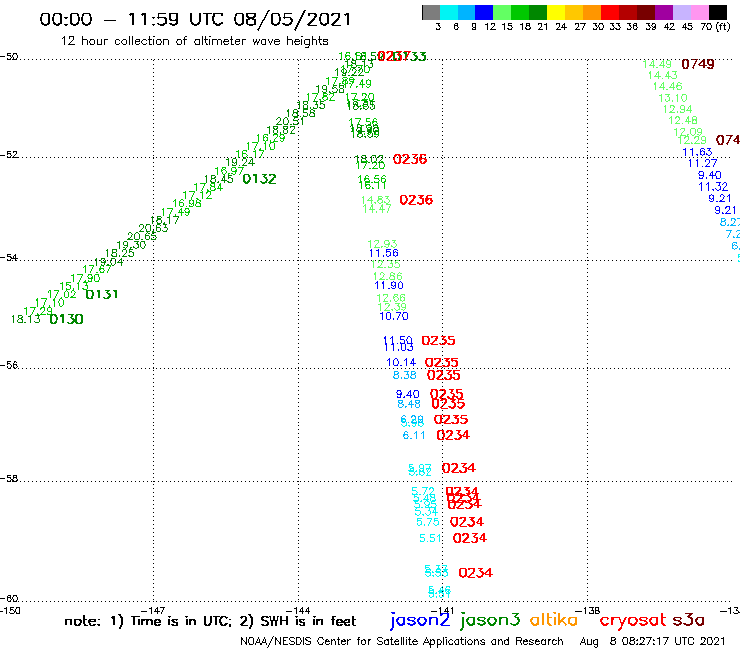740x650 pixels.
Task: Select the s3a legend label
Action: pyautogui.click(x=688, y=620)
